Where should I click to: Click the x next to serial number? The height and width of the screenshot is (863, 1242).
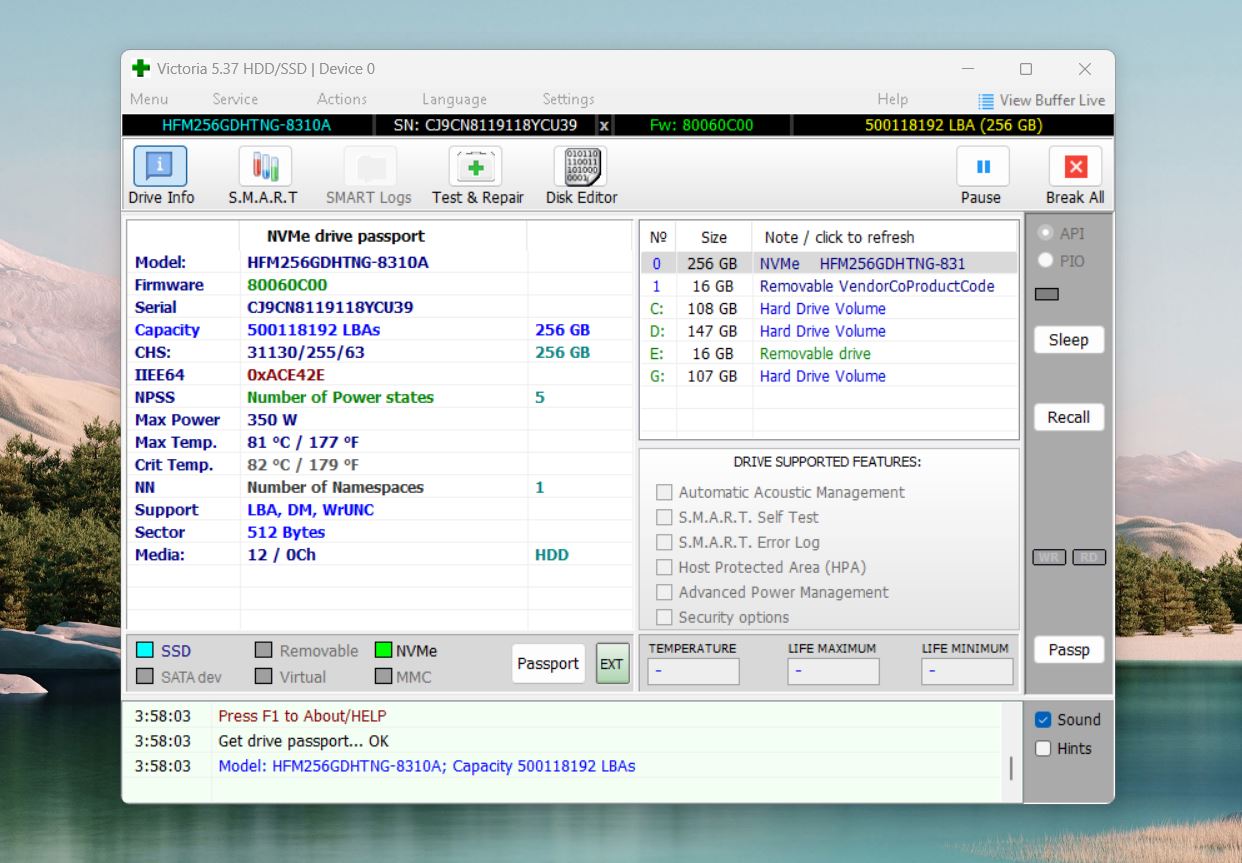tap(604, 125)
